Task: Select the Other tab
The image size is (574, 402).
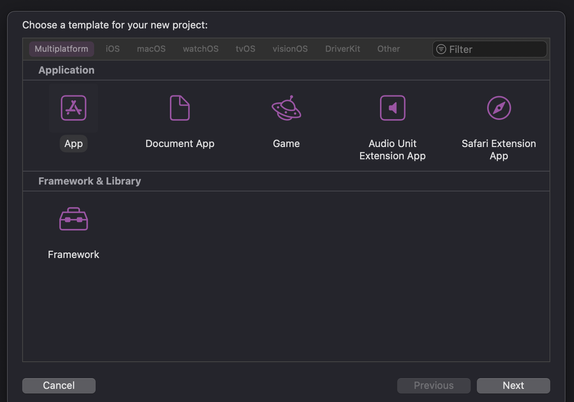Action: pos(388,49)
